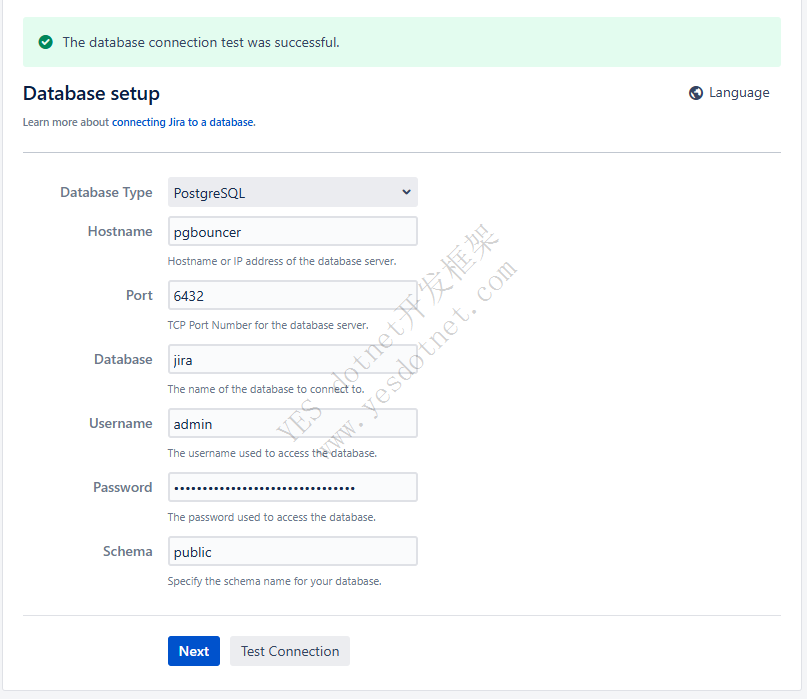Click the Password field label
Viewport: 807px width, 699px height.
pos(122,487)
